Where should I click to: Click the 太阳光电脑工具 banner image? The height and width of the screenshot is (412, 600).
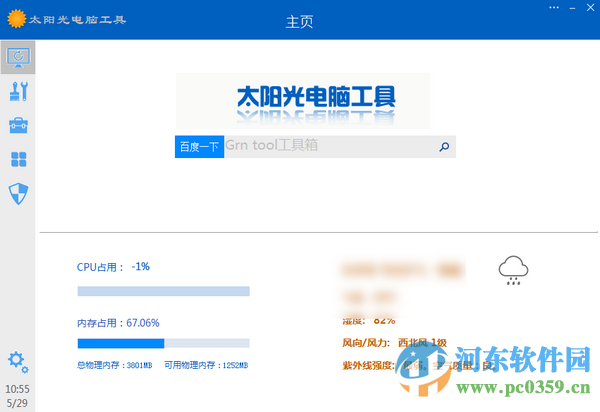click(303, 101)
